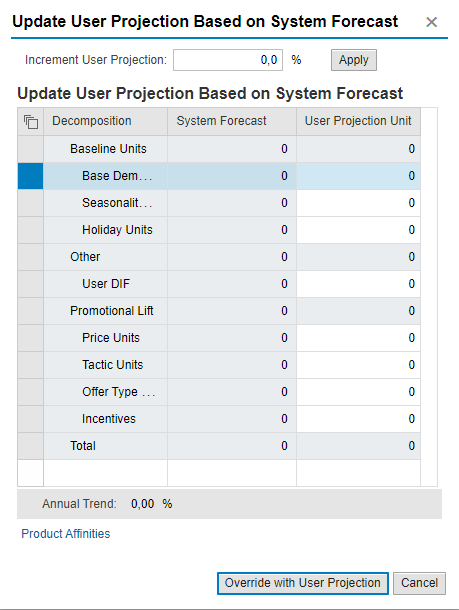This screenshot has width=459, height=610.
Task: Click the select-all rows icon in table header
Action: click(31, 122)
